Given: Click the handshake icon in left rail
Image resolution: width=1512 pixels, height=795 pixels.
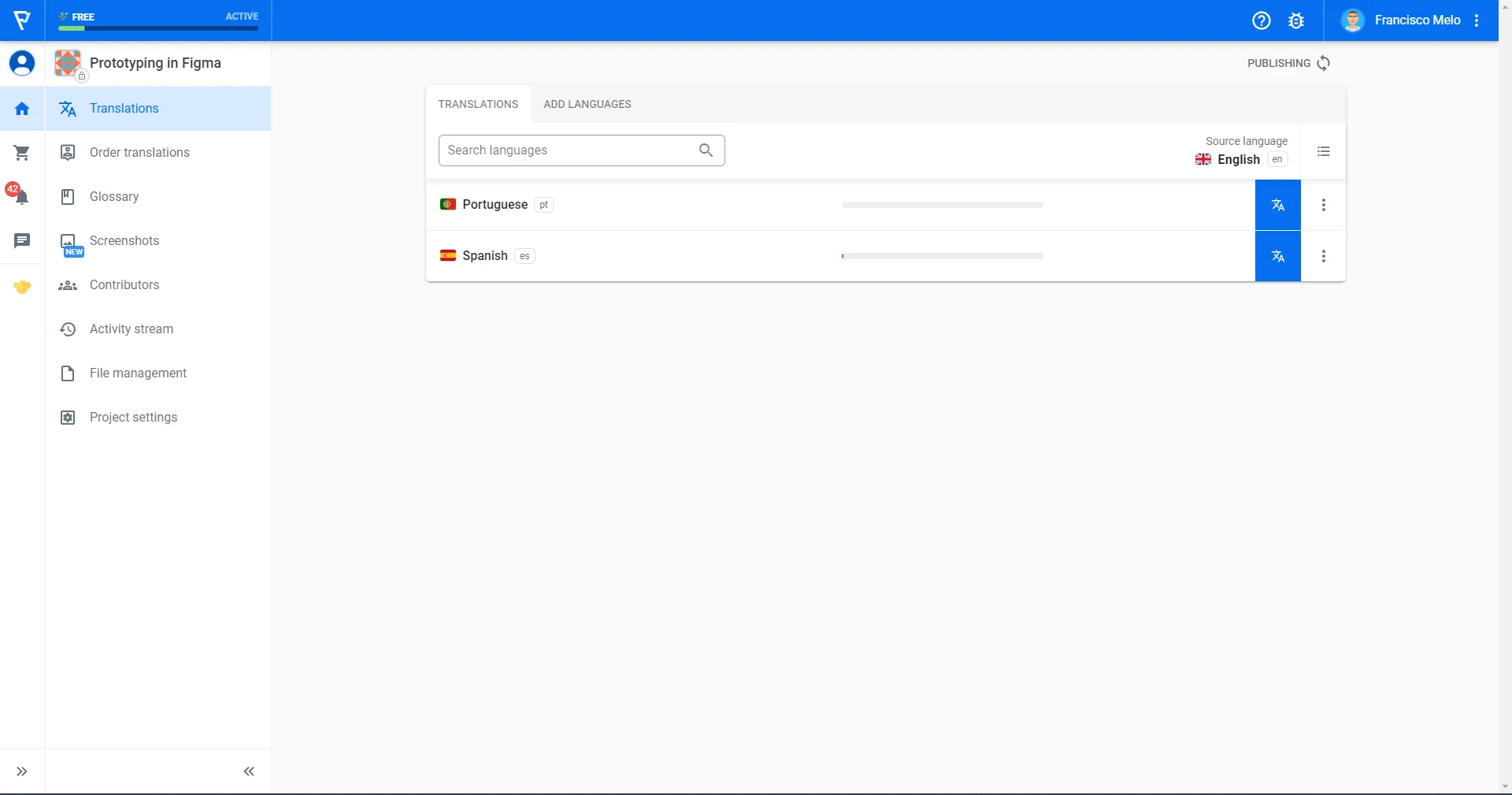Looking at the screenshot, I should pyautogui.click(x=22, y=287).
